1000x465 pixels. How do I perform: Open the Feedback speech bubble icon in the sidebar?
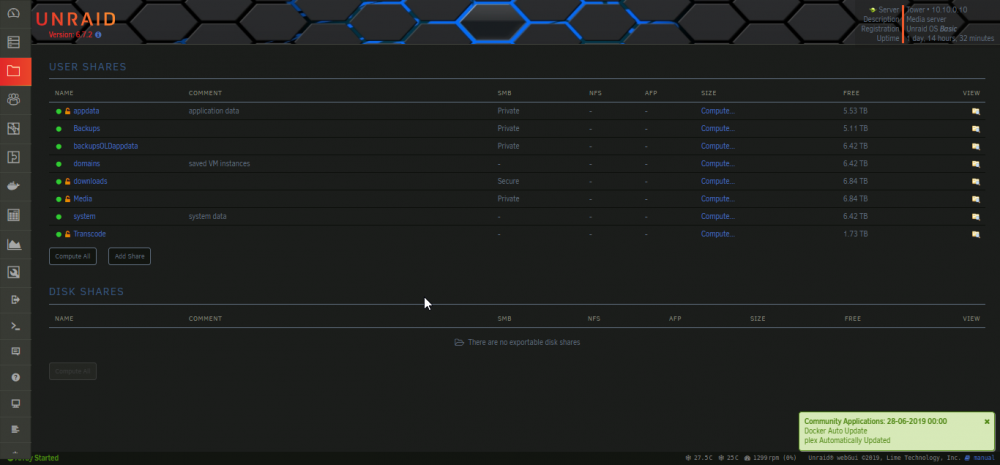coord(16,351)
